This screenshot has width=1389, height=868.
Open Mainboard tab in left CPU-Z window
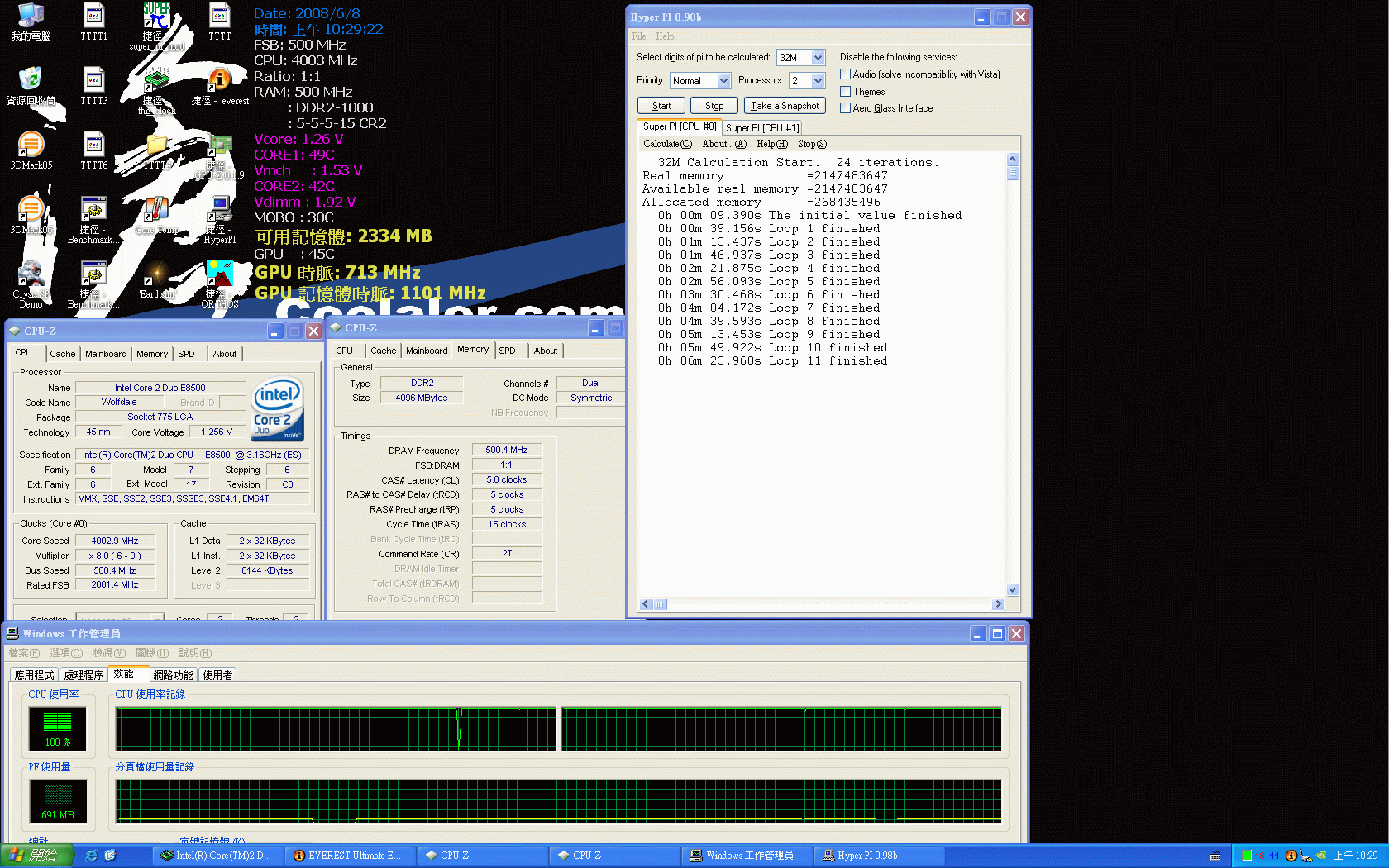pos(106,354)
